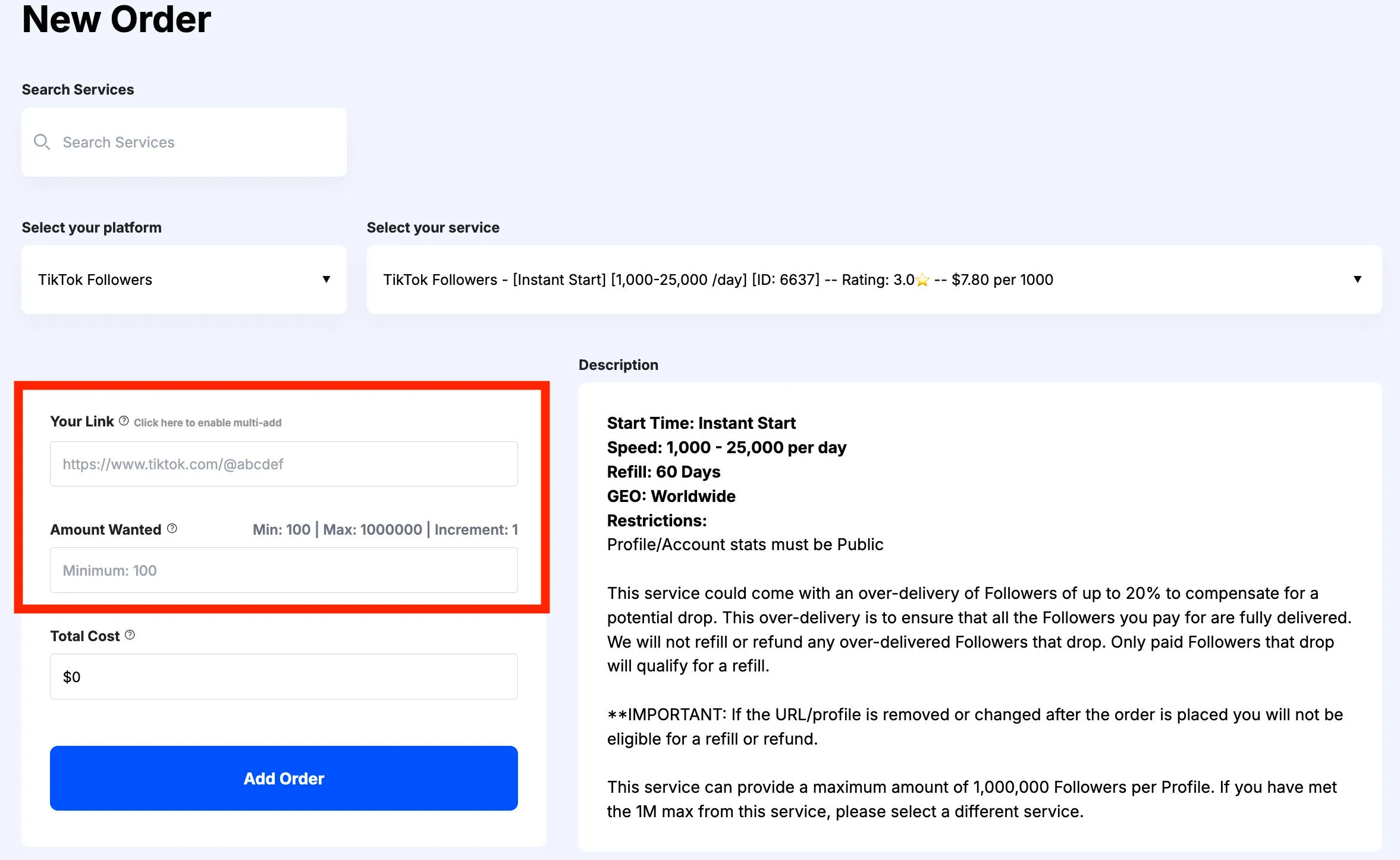Click here to enable multi-add

coord(208,423)
